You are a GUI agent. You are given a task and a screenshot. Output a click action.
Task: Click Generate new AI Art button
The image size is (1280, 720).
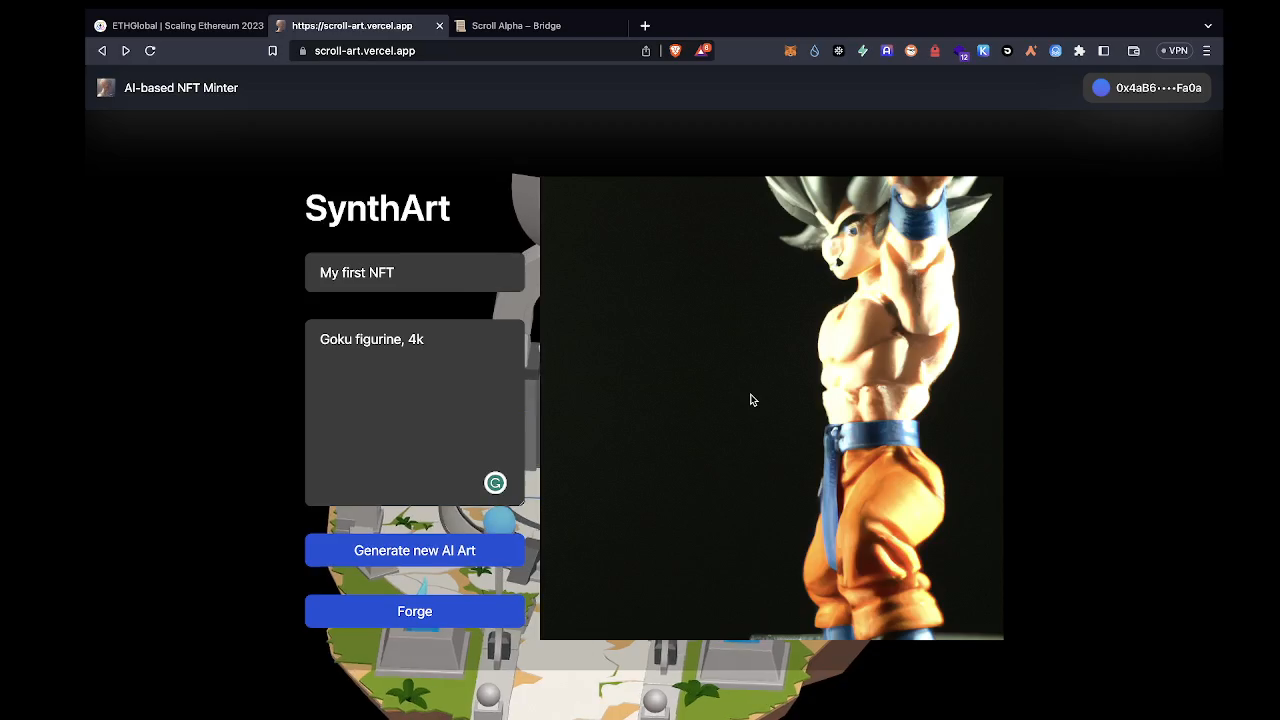(415, 551)
